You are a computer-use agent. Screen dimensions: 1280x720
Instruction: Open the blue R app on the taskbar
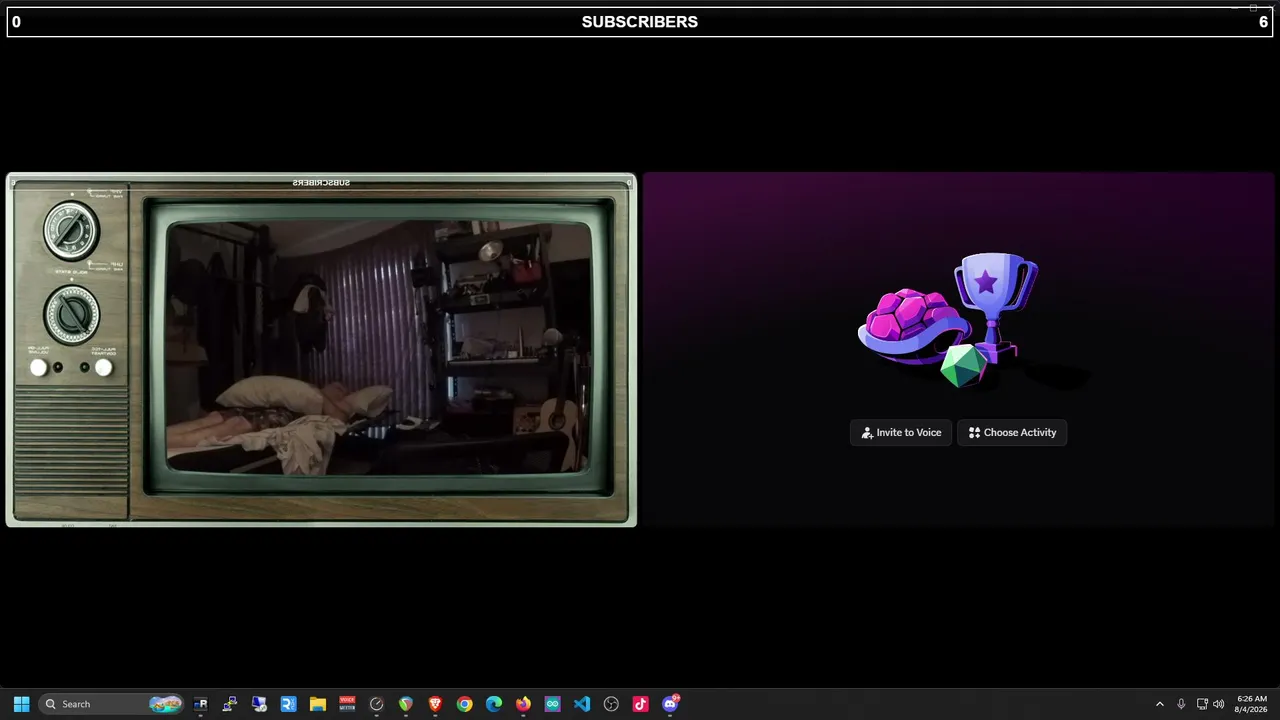pos(288,704)
